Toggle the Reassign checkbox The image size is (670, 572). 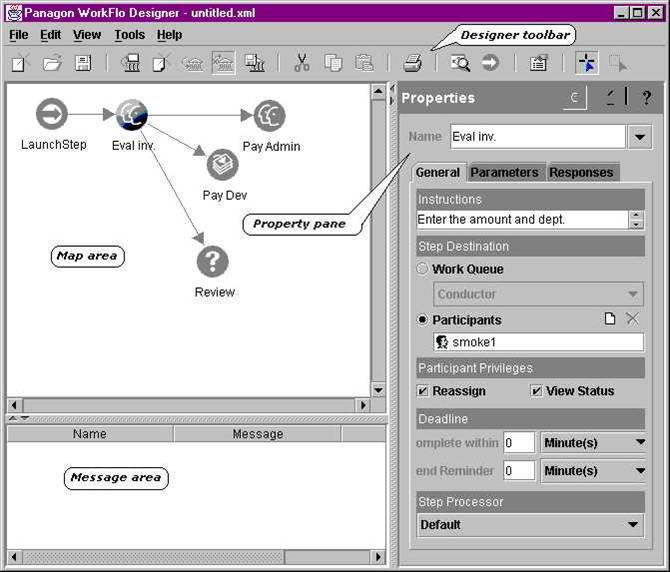(x=423, y=391)
